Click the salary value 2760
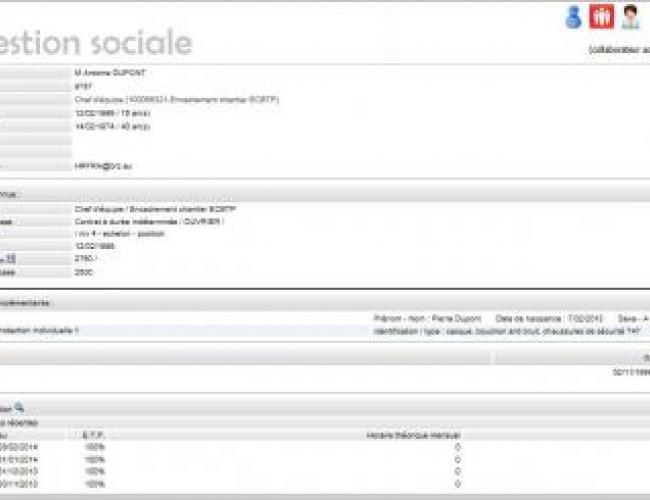The width and height of the screenshot is (650, 500). click(x=84, y=259)
